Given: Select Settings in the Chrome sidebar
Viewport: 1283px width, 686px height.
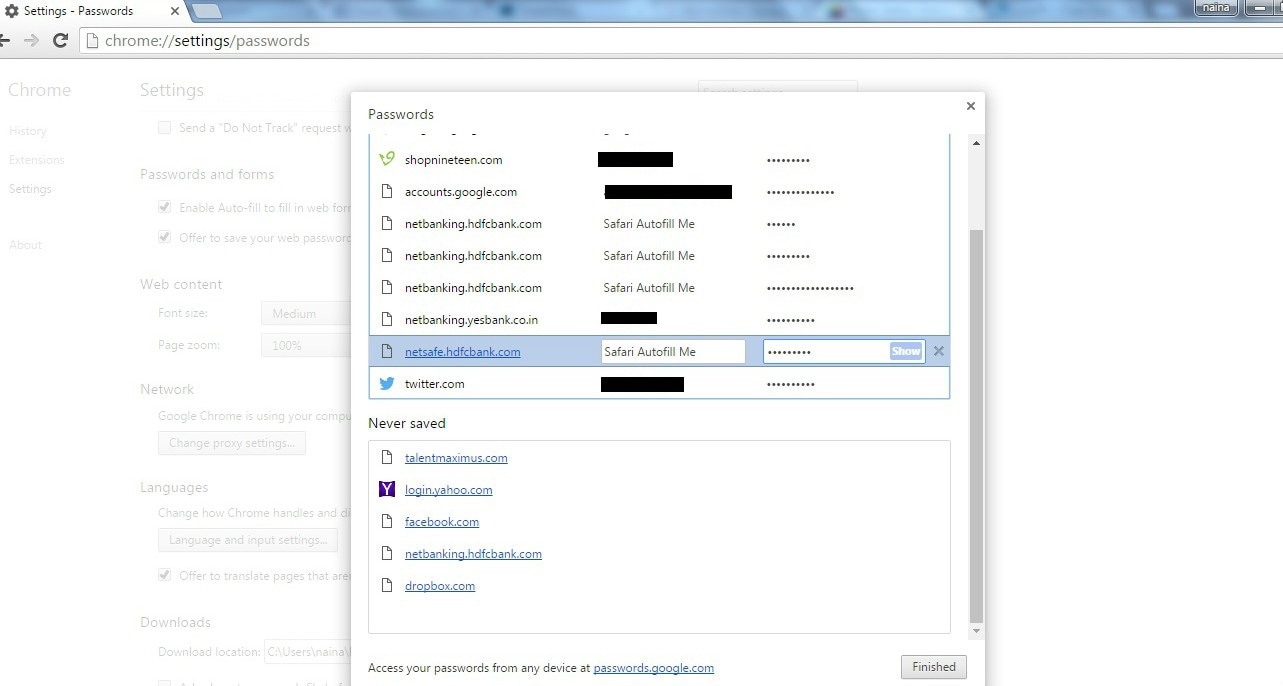Looking at the screenshot, I should 30,189.
